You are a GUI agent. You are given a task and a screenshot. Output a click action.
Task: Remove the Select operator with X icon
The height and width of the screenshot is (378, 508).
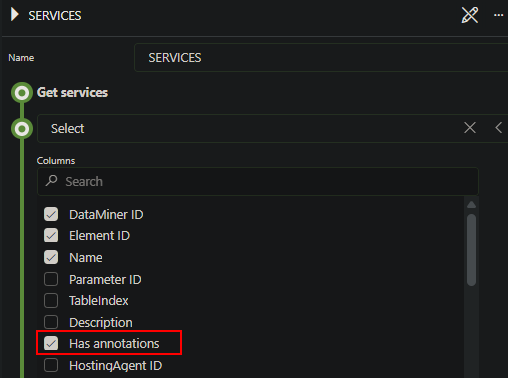470,128
